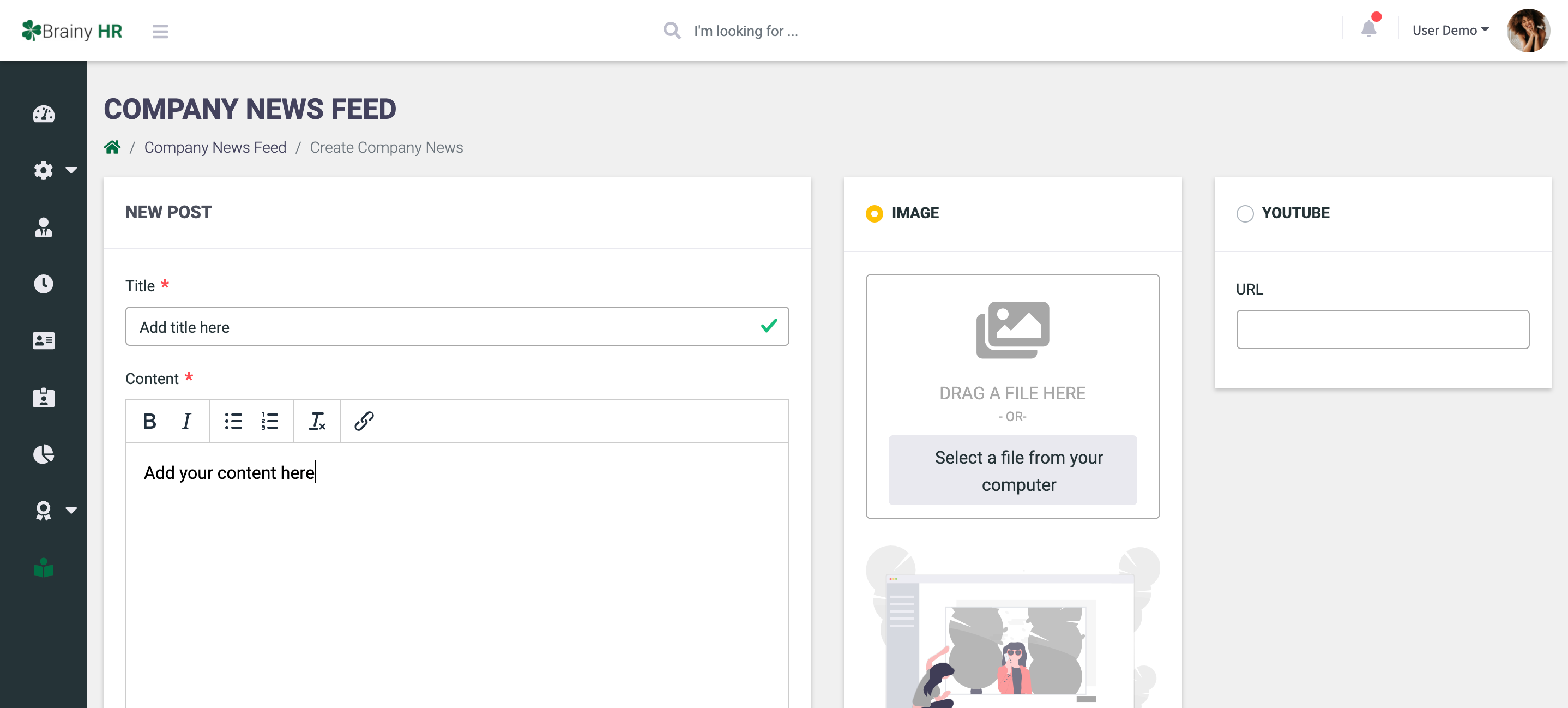Click the user avatar photo
Viewport: 1568px width, 708px height.
(1528, 31)
